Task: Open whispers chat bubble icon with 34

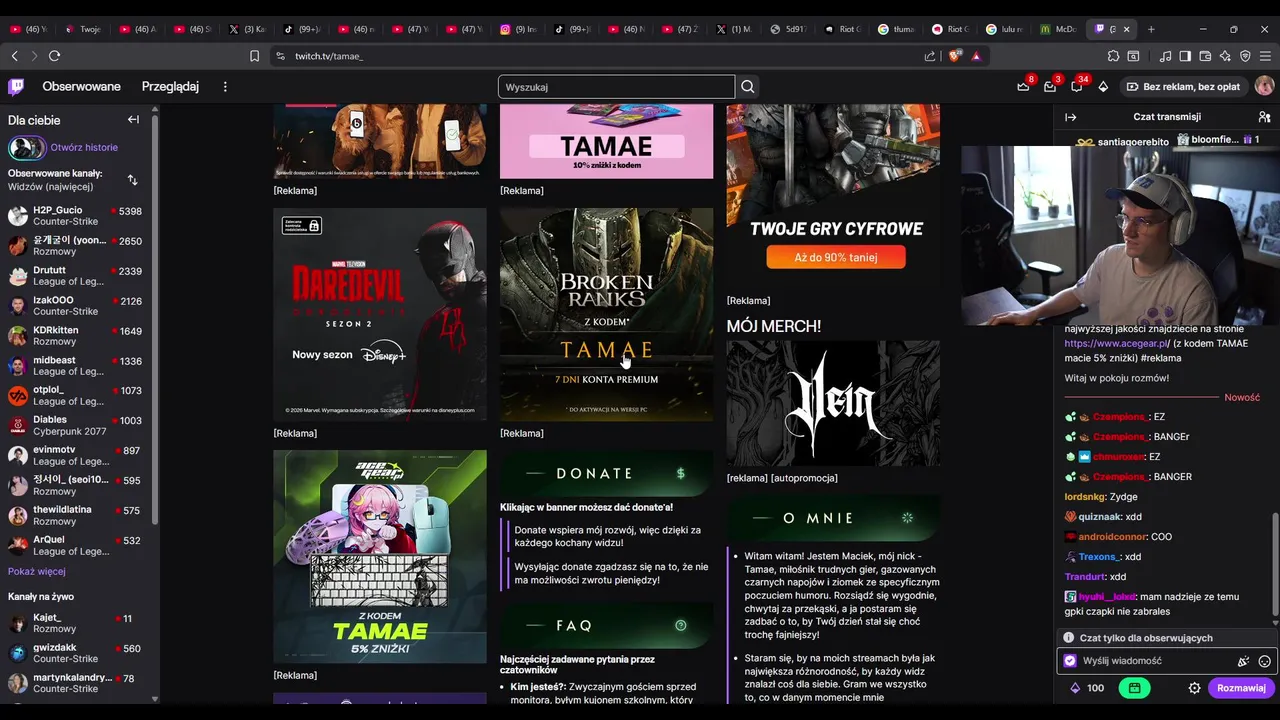Action: (x=1076, y=87)
